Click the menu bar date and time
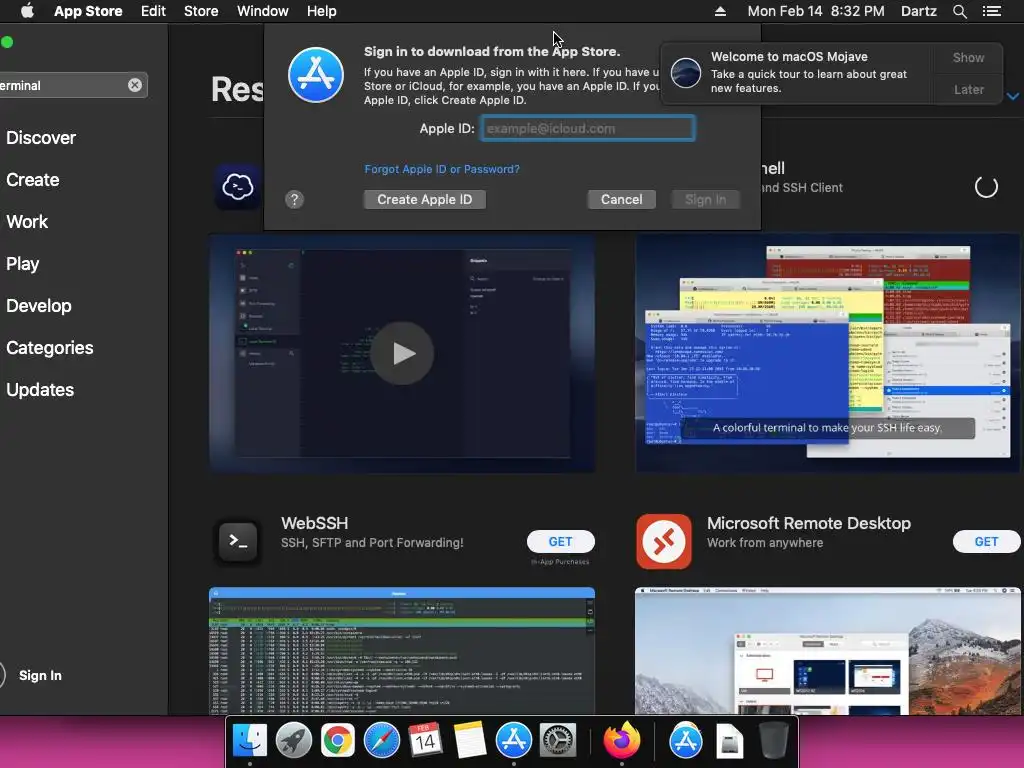This screenshot has width=1024, height=768. [x=816, y=11]
